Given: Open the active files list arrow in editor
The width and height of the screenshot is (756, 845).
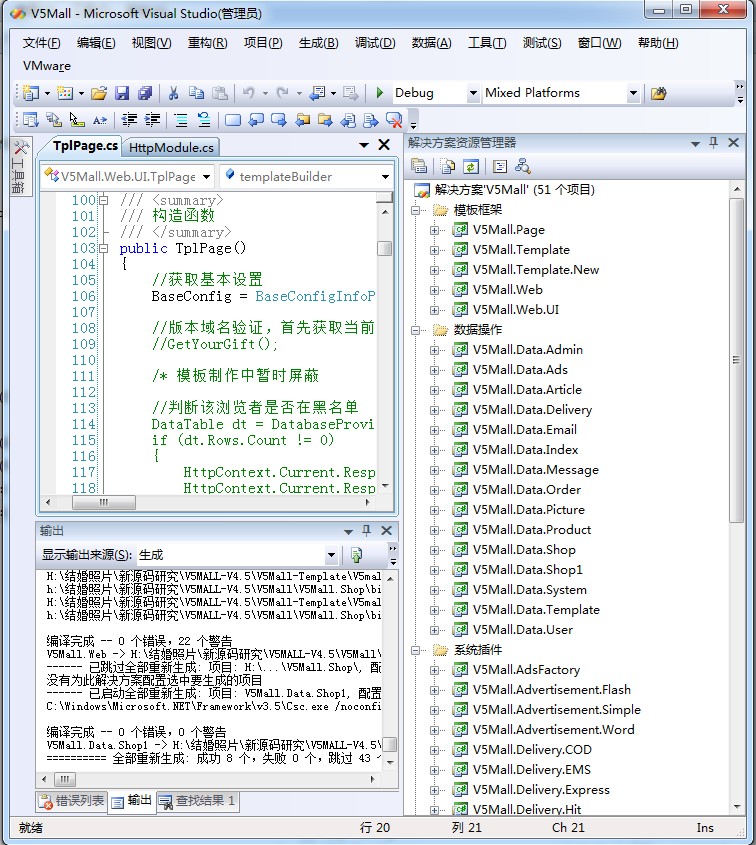Looking at the screenshot, I should tap(364, 145).
